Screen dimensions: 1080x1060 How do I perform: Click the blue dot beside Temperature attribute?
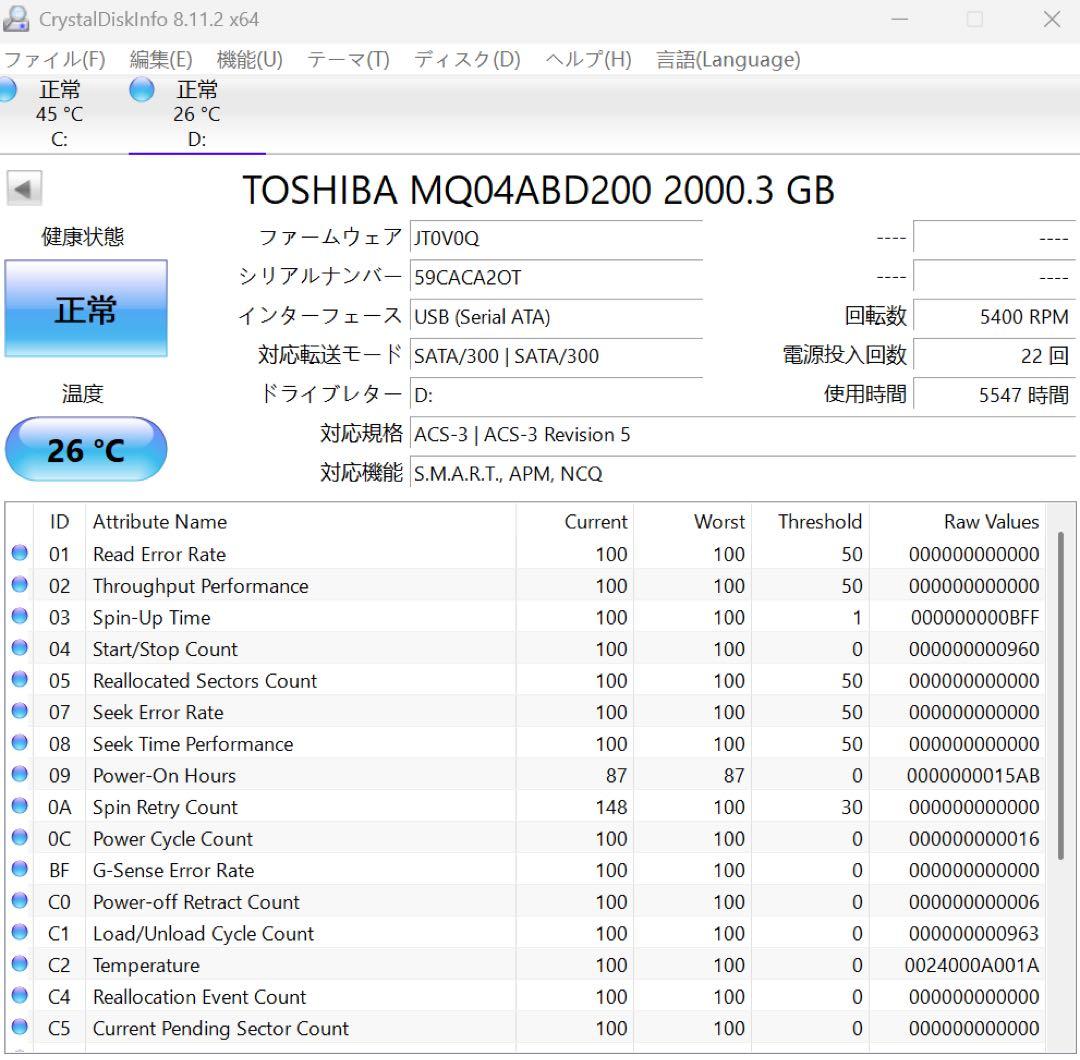click(21, 965)
